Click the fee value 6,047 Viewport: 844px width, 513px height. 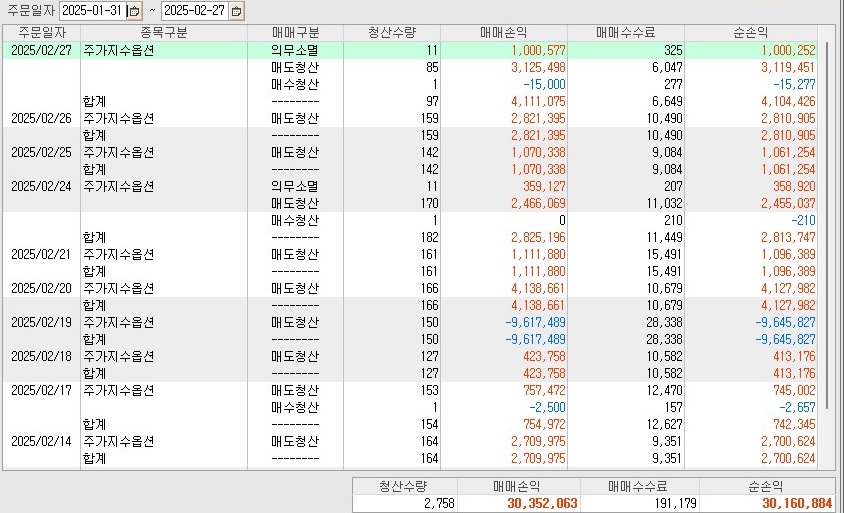[667, 67]
